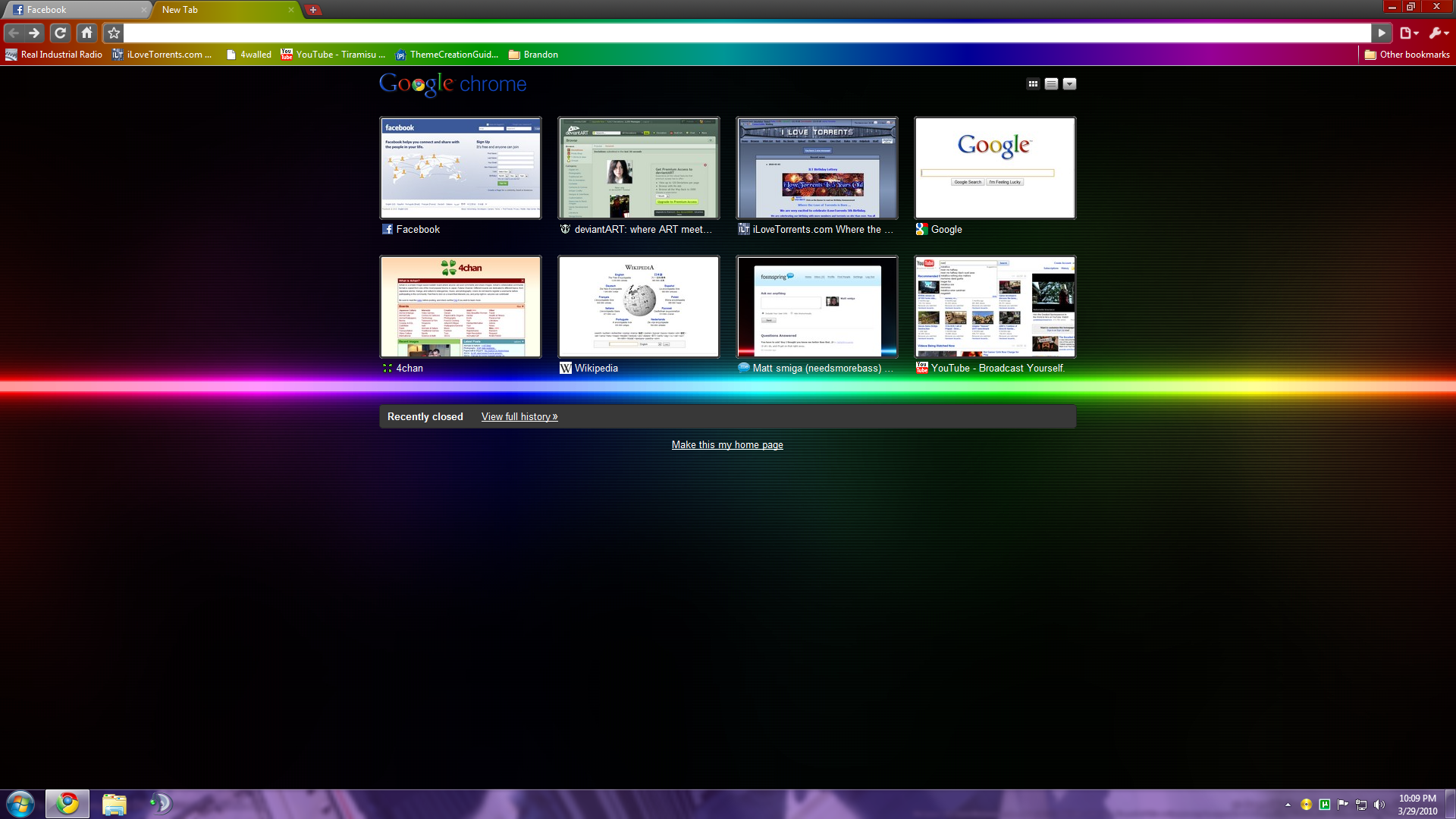
Task: Bookmark this page with the star icon
Action: click(114, 33)
